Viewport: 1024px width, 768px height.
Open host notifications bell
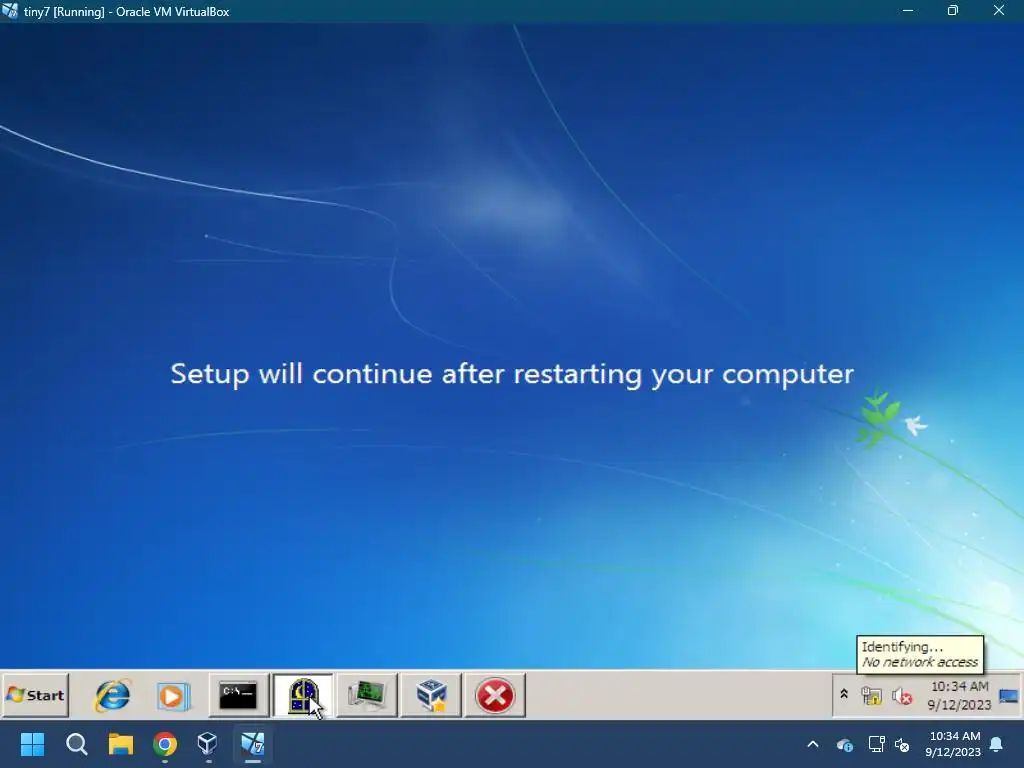coord(997,744)
